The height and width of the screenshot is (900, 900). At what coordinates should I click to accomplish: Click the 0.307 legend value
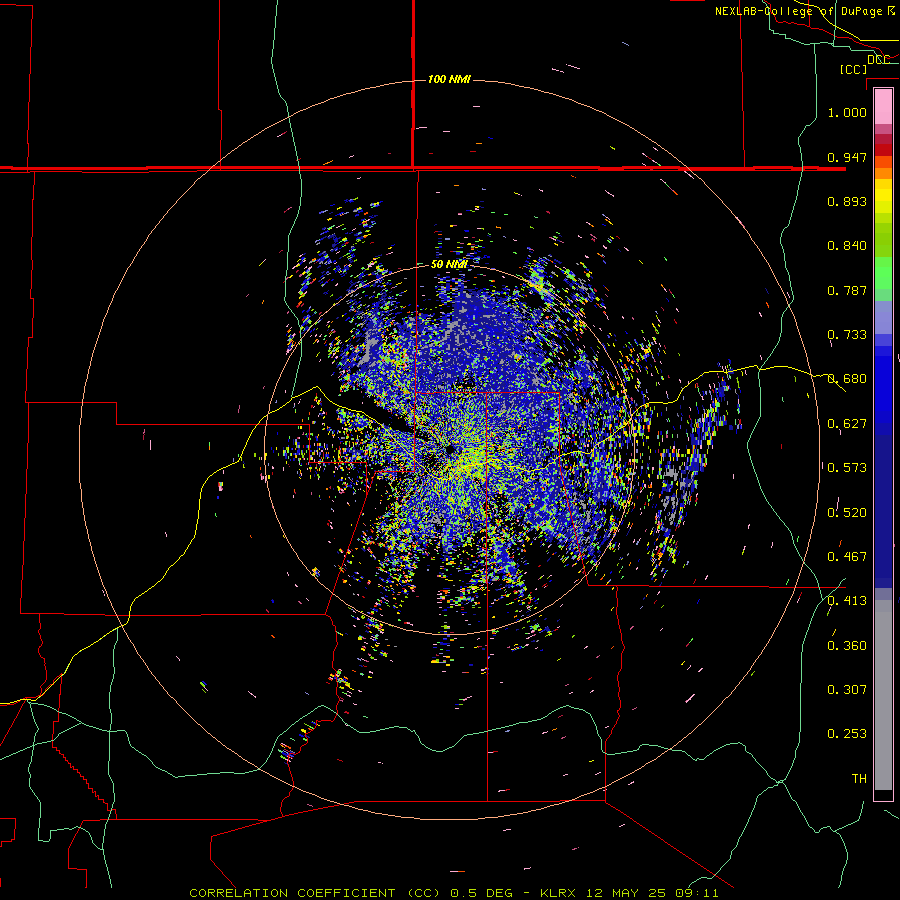847,690
